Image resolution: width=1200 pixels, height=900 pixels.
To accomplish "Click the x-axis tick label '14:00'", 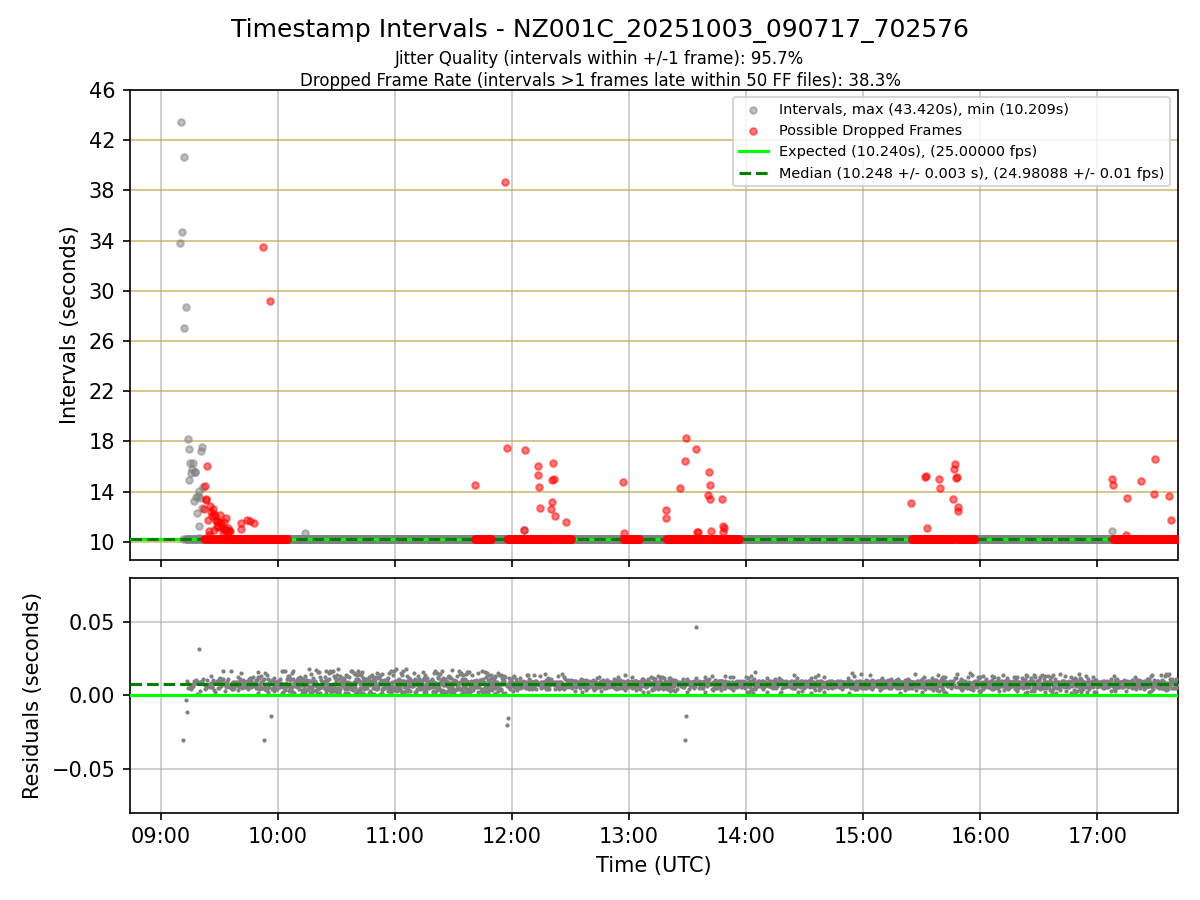I will 746,836.
